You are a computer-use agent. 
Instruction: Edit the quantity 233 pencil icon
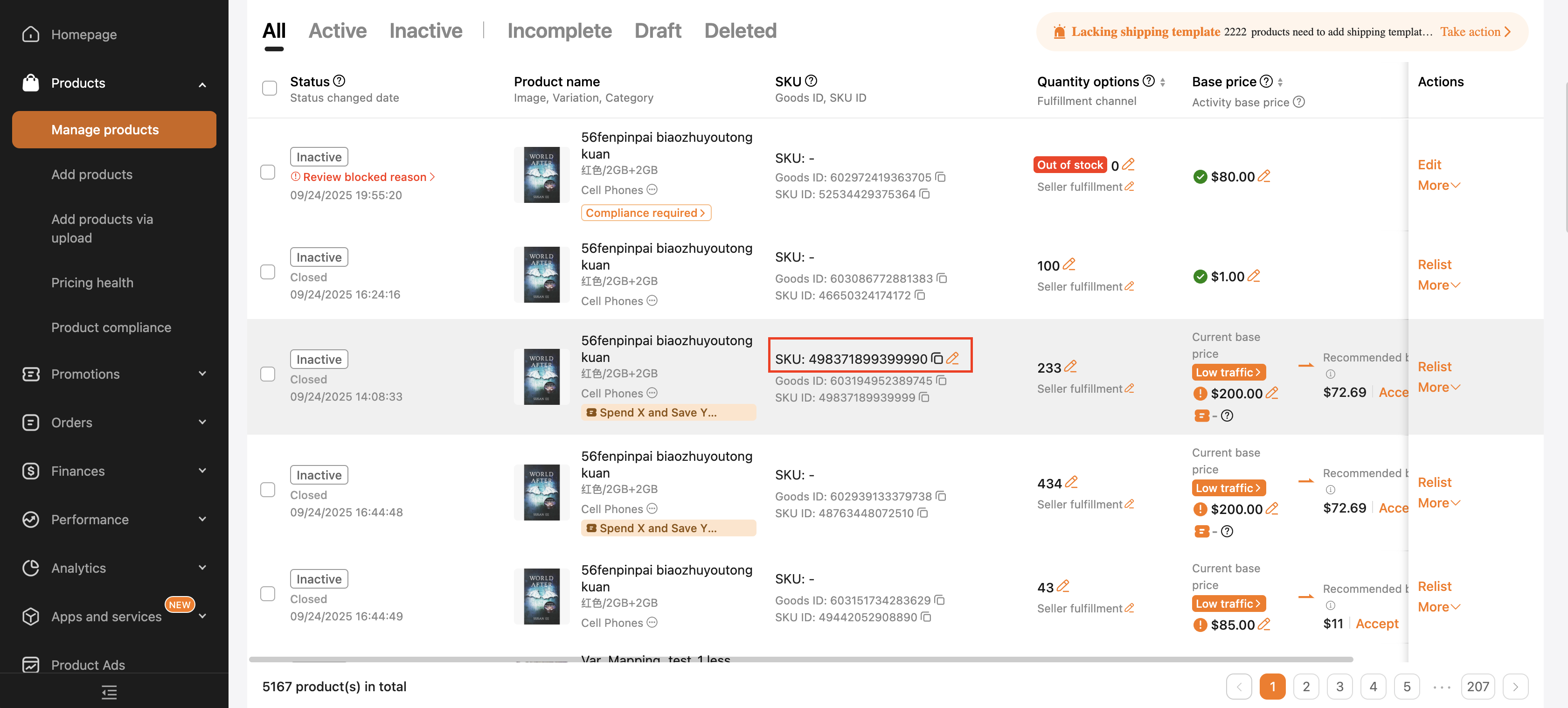1071,367
